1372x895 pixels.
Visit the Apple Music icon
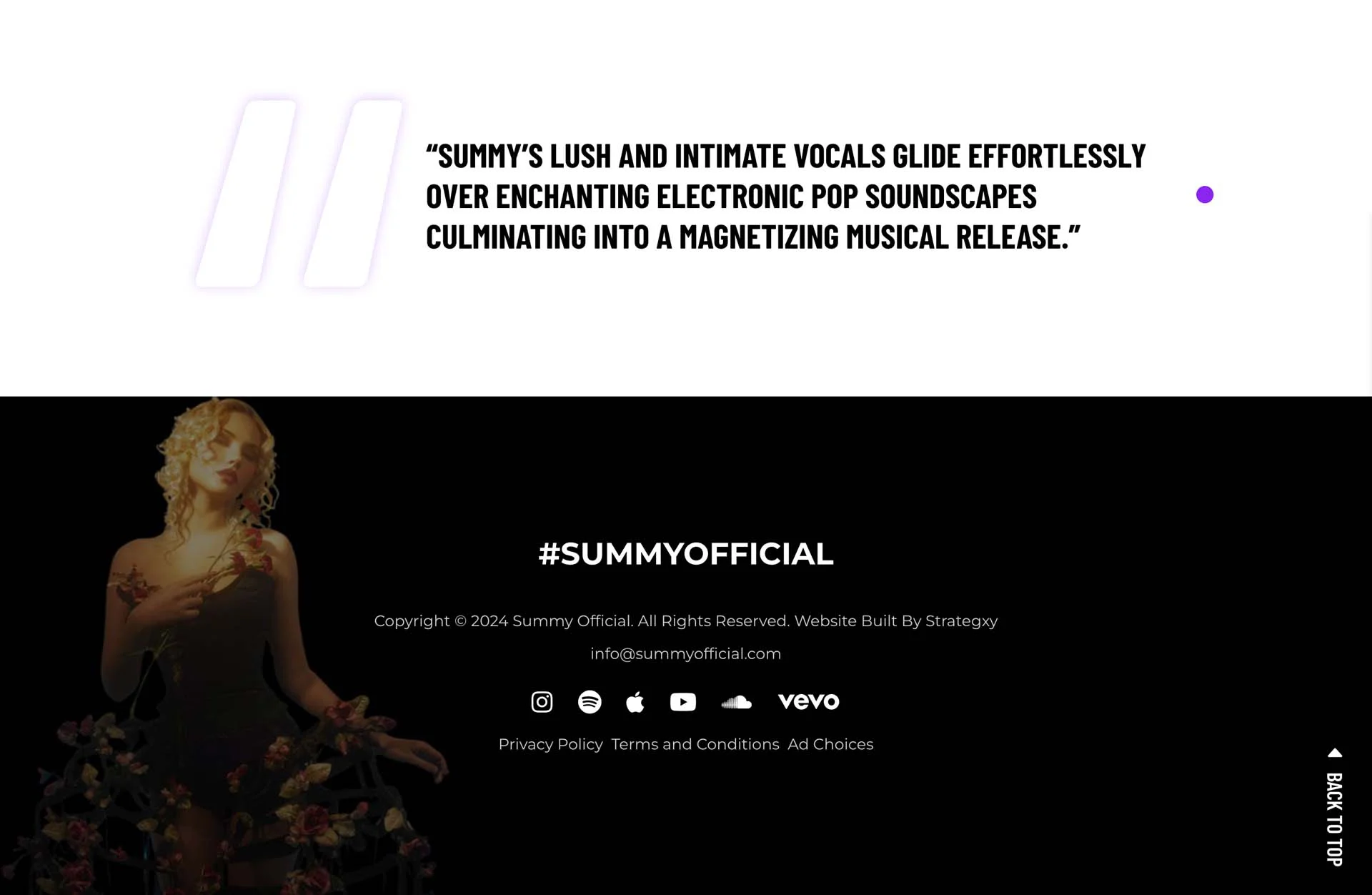pos(635,702)
